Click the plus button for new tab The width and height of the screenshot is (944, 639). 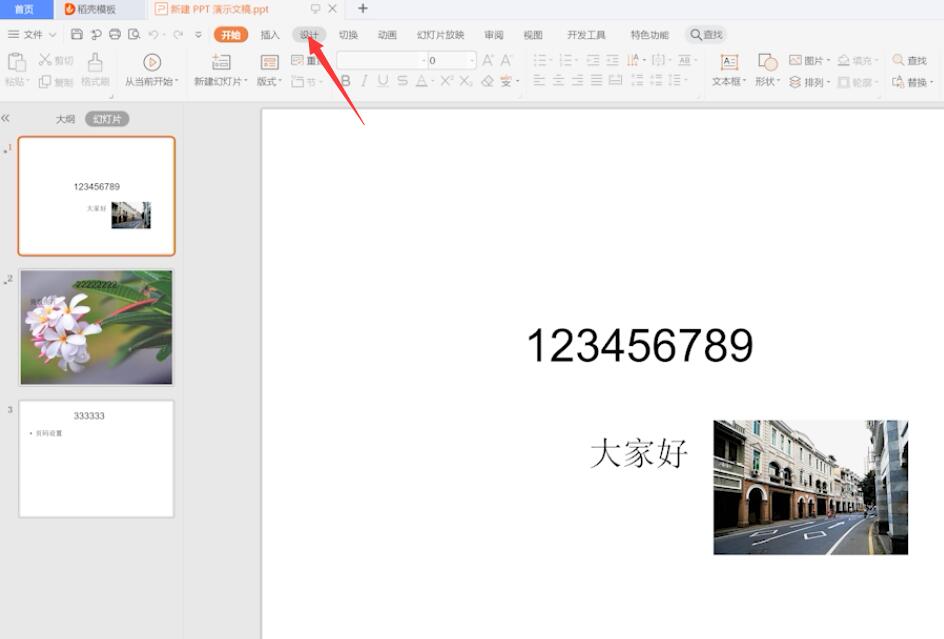pyautogui.click(x=362, y=8)
